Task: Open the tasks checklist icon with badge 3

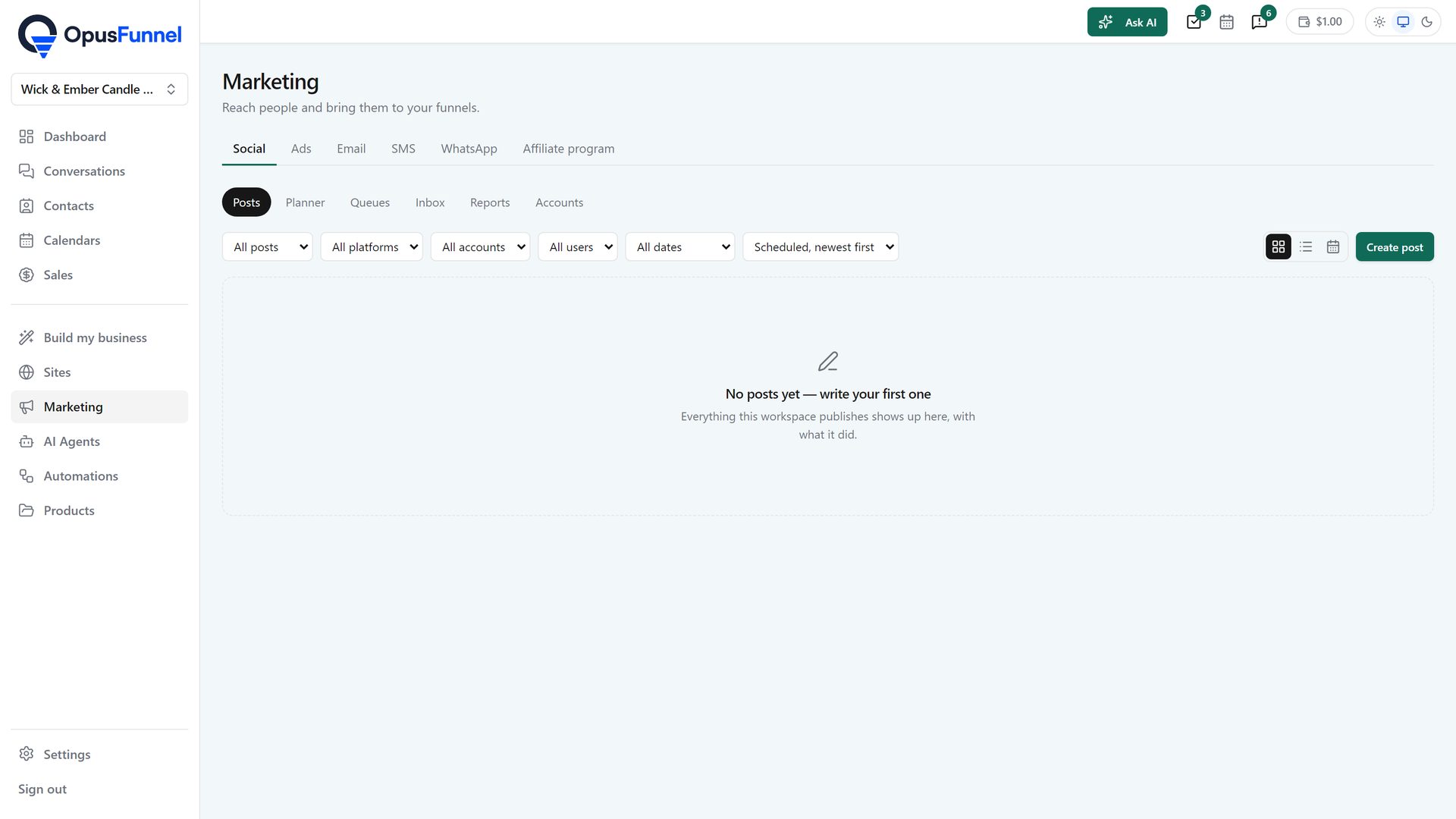Action: pyautogui.click(x=1194, y=22)
